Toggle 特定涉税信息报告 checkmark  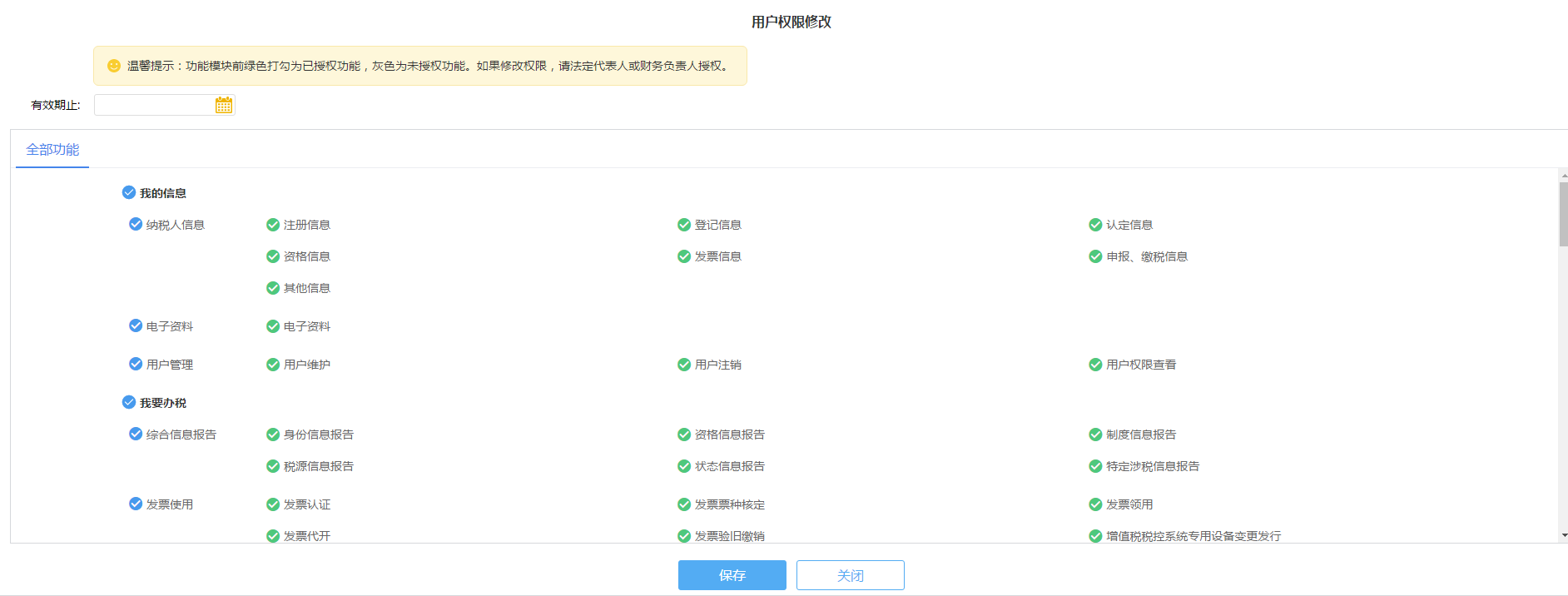pos(1095,466)
